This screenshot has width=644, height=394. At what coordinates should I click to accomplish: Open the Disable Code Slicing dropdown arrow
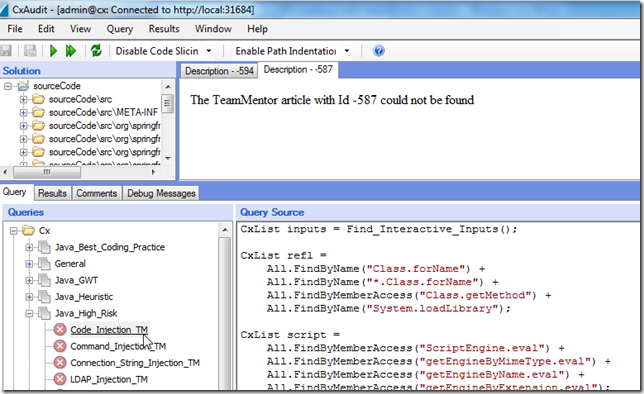point(209,51)
